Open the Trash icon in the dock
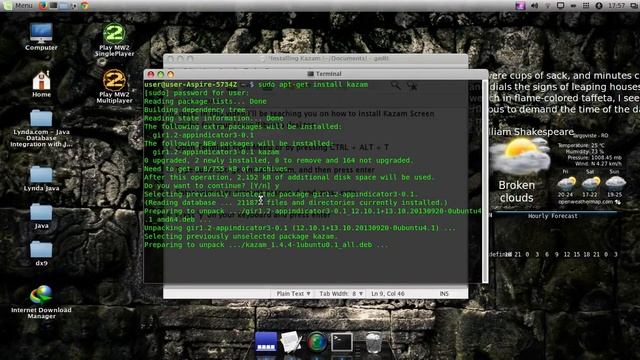 point(373,342)
